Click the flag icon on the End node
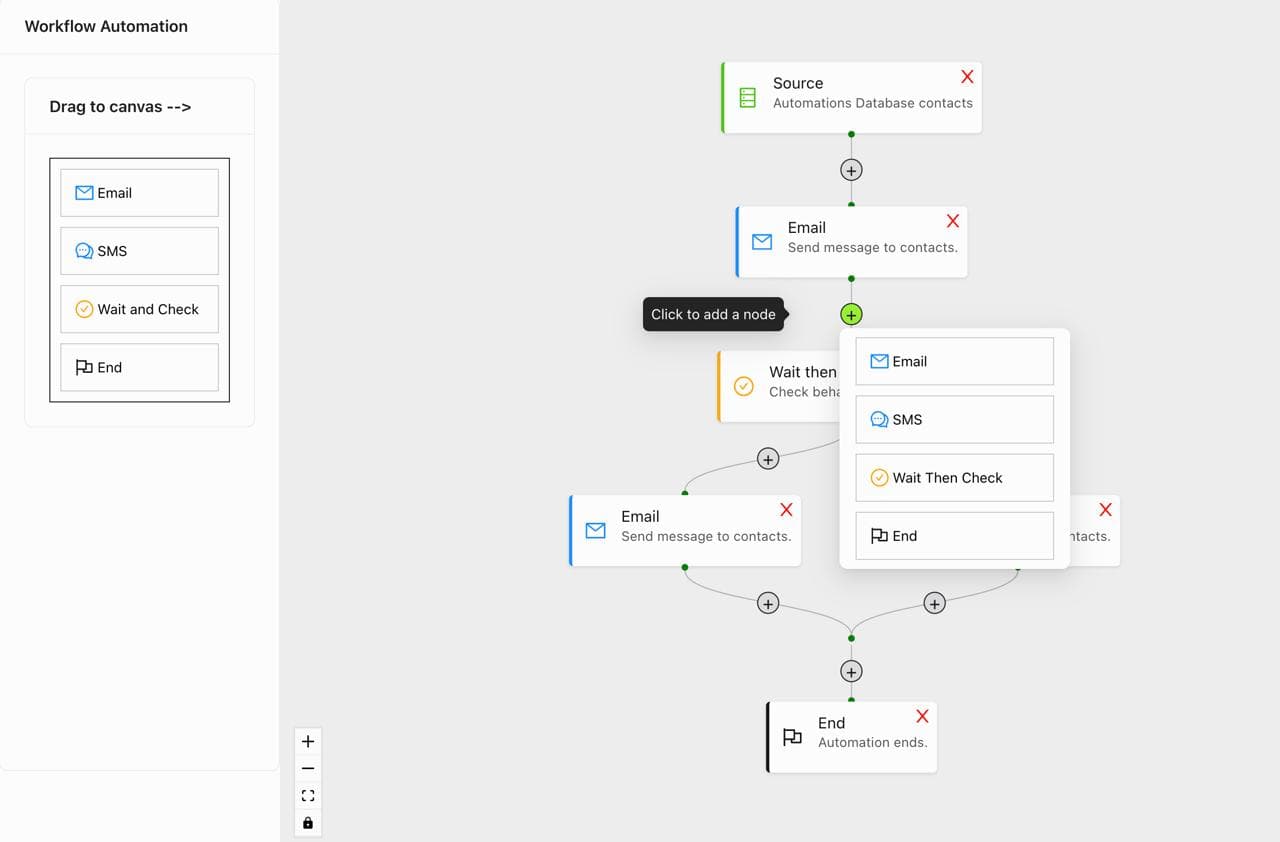 [x=793, y=736]
